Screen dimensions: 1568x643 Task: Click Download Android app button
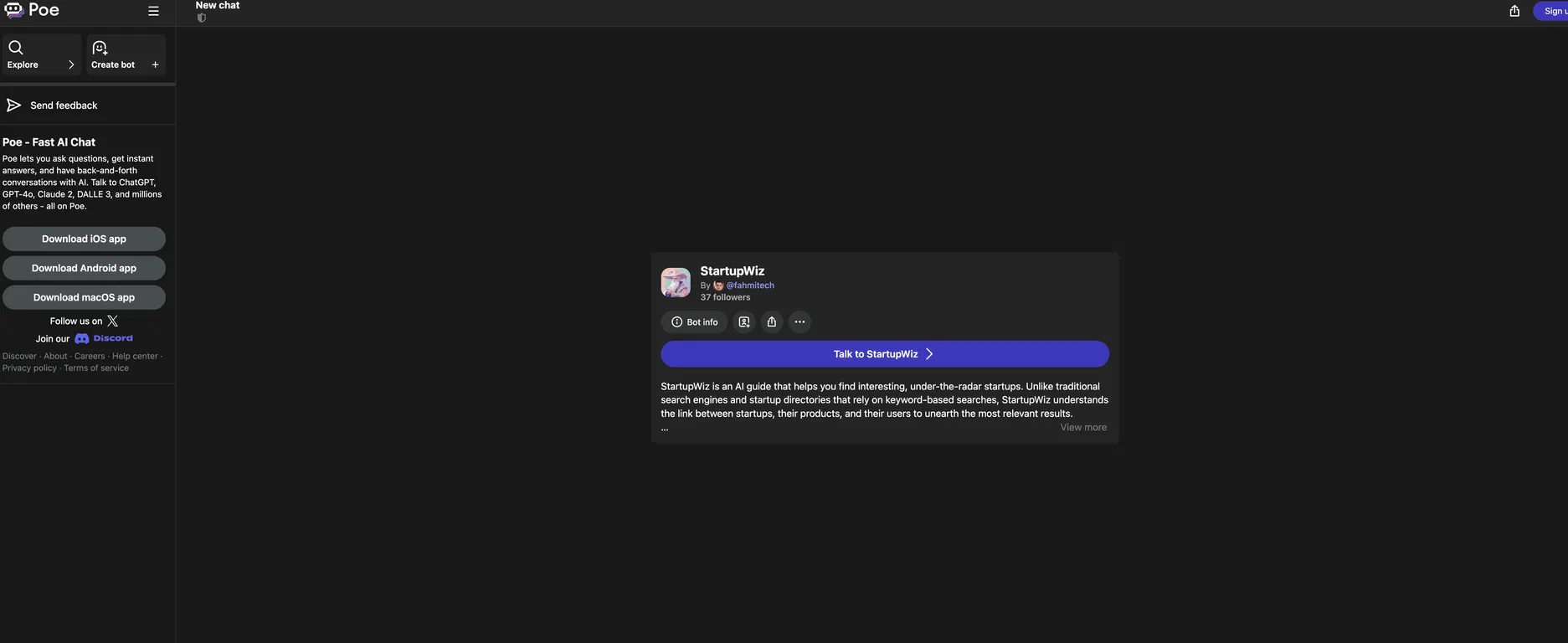point(84,268)
